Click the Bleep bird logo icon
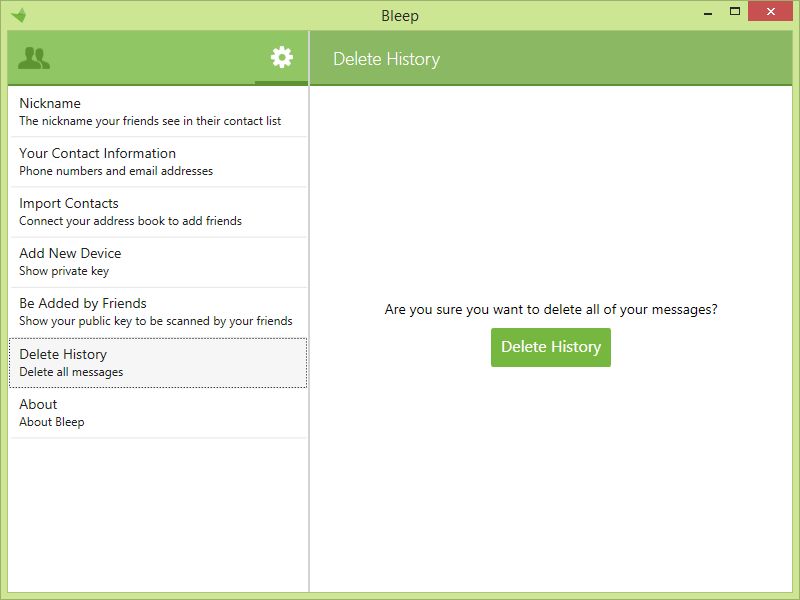800x600 pixels. pos(18,15)
